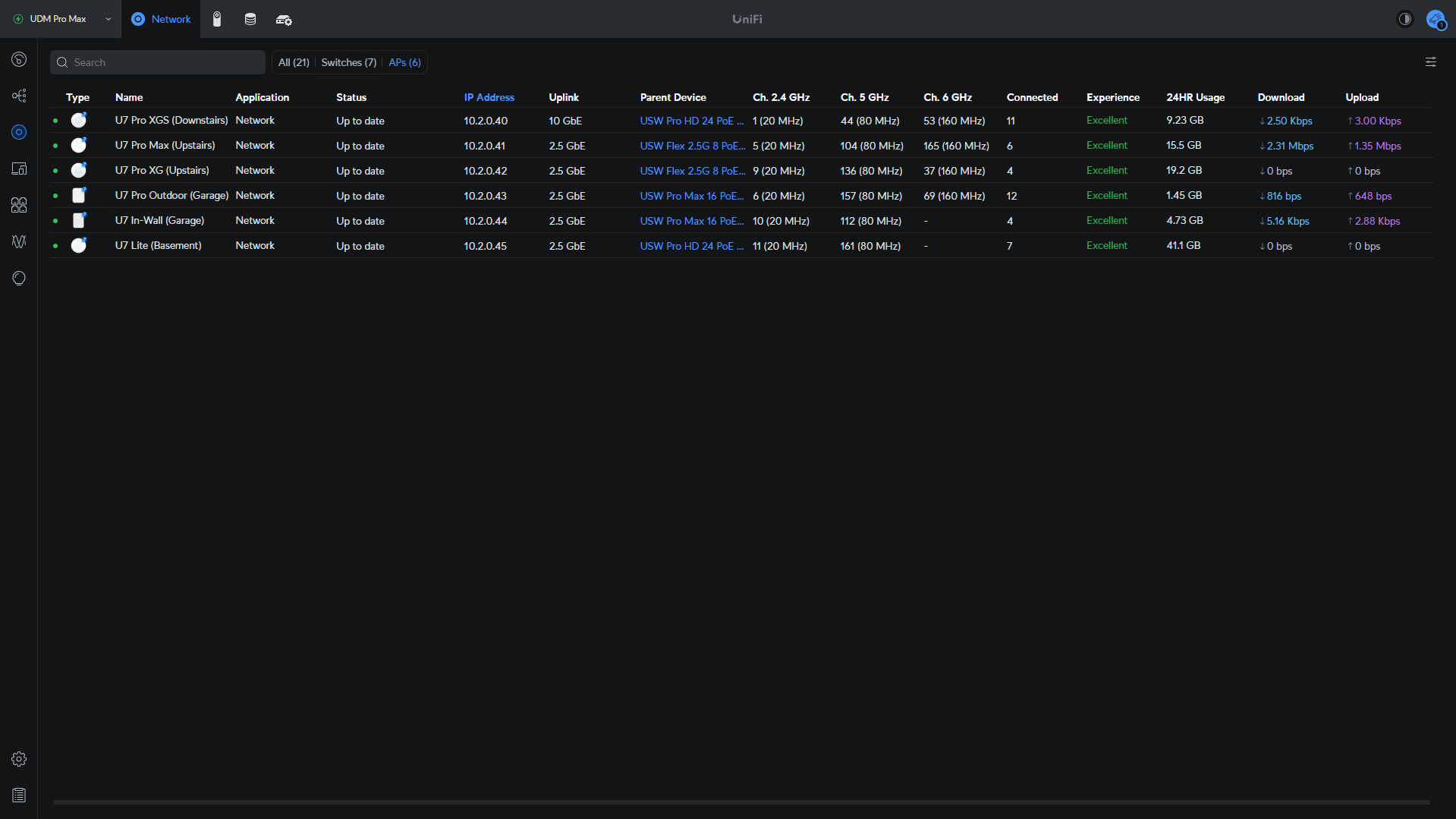Select the U7 Lite (Basement) name
The image size is (1456, 819).
(x=158, y=245)
